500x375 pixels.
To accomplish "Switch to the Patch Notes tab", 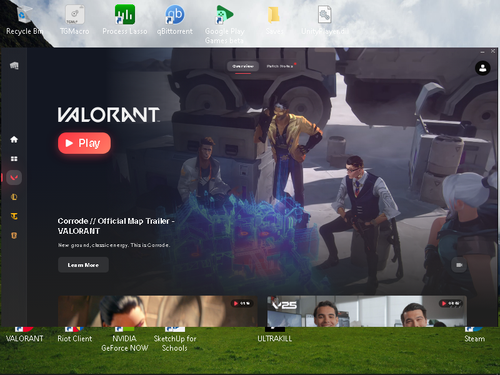I will pos(280,66).
